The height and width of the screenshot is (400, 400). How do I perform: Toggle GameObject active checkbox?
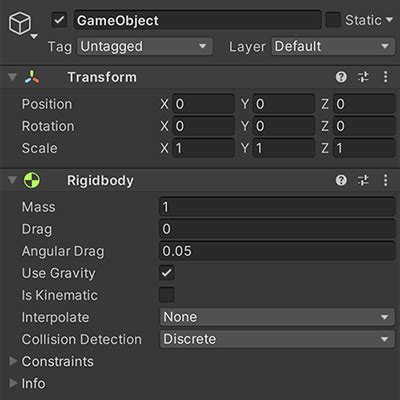pos(59,20)
